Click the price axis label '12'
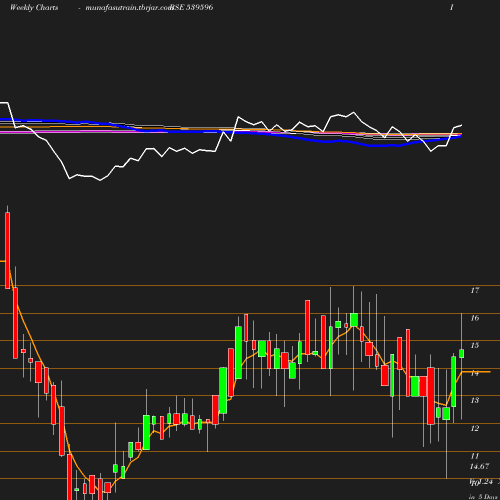500x500 pixels. [x=475, y=428]
